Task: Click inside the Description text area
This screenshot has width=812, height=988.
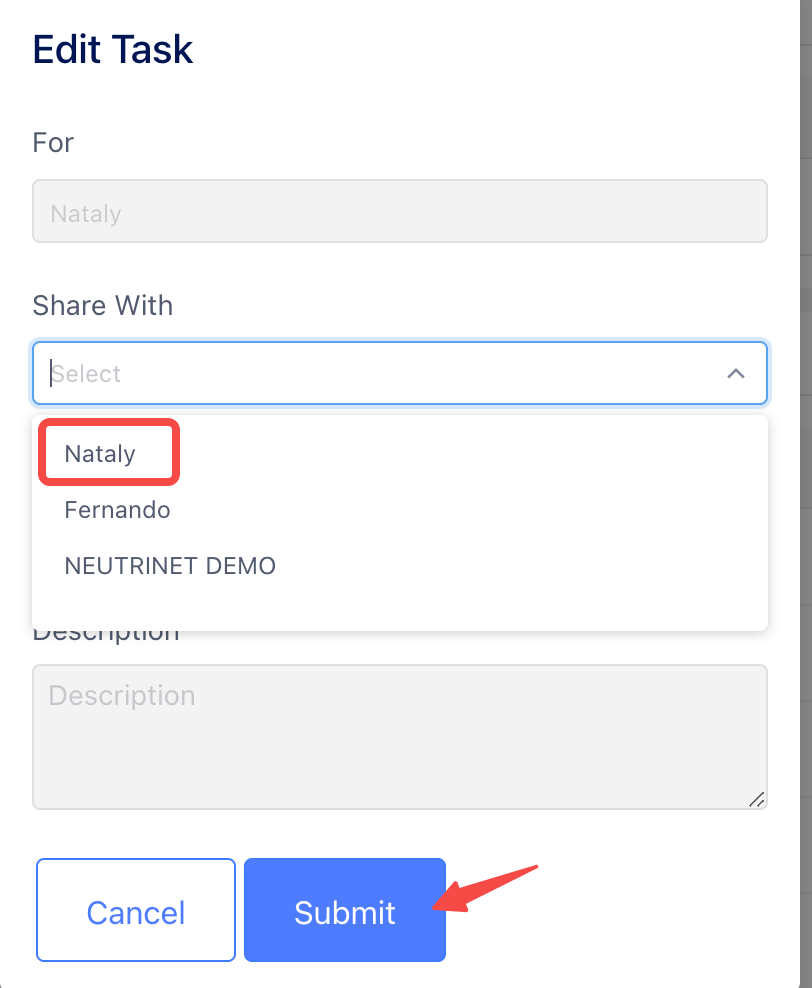Action: 399,737
